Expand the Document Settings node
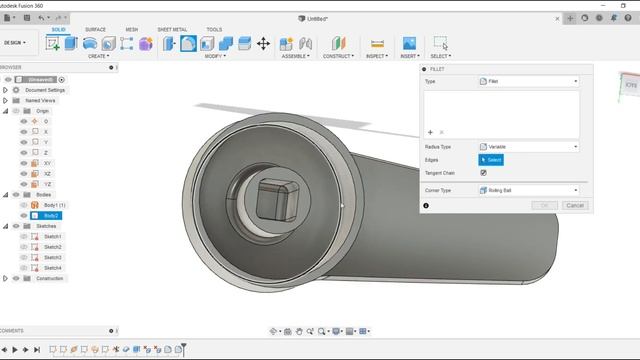This screenshot has width=640, height=360. pos(5,90)
